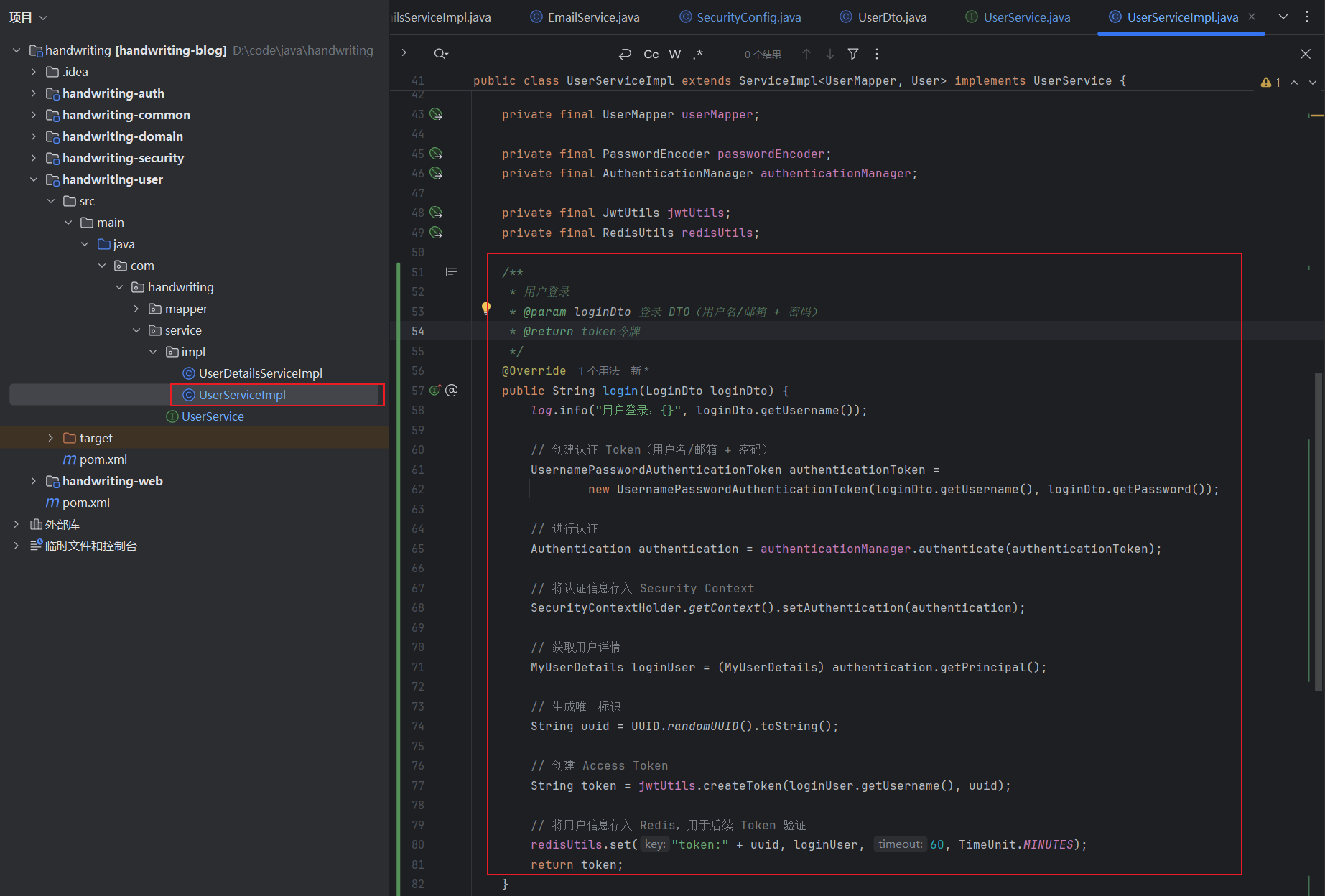
Task: Open find bar more options menu
Action: tap(877, 54)
